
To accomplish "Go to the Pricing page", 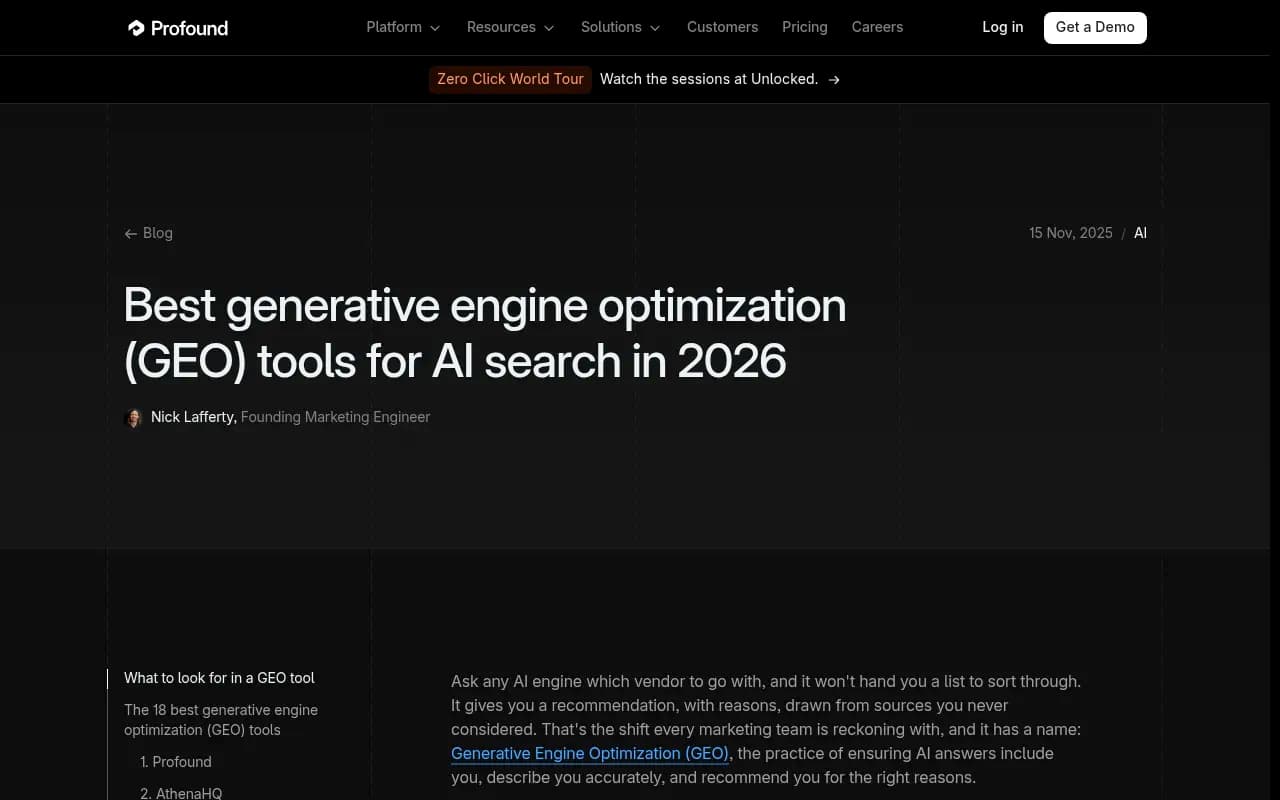I will pos(805,27).
